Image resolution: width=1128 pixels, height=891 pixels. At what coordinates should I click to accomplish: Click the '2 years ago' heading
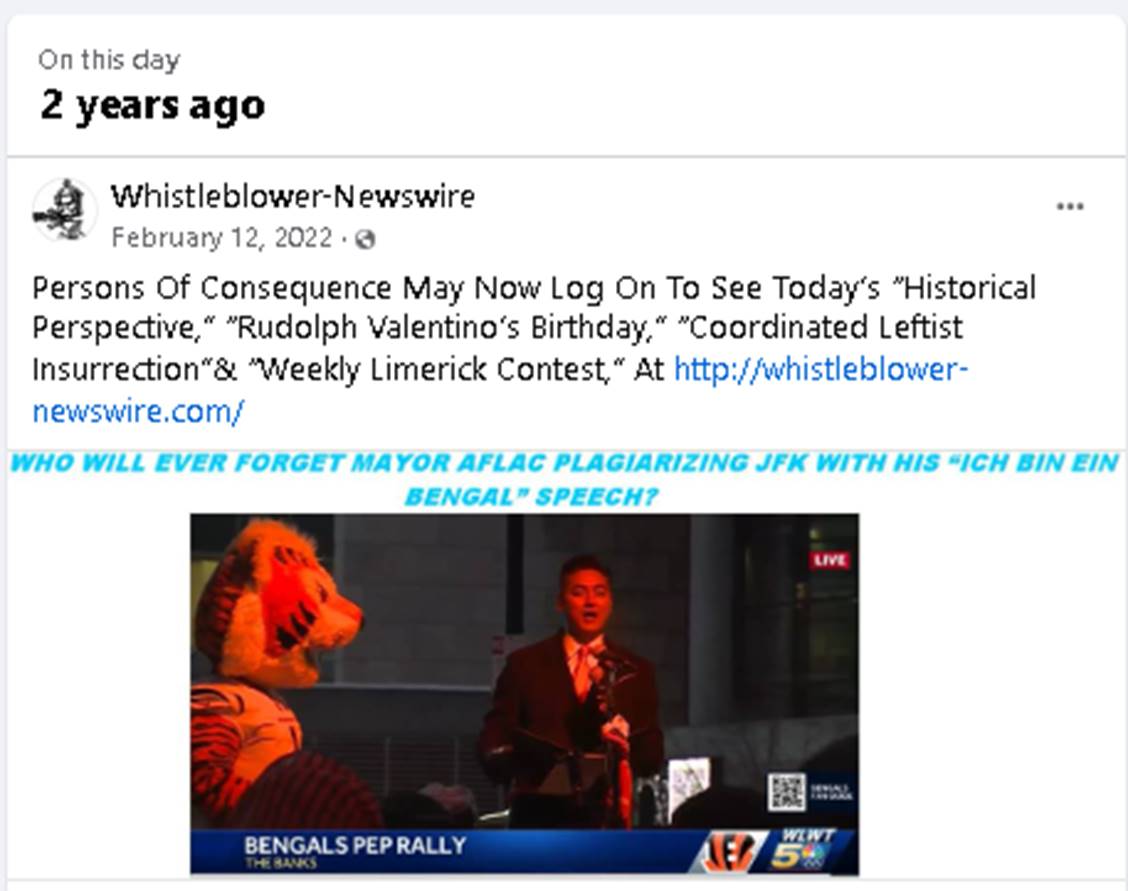point(153,106)
